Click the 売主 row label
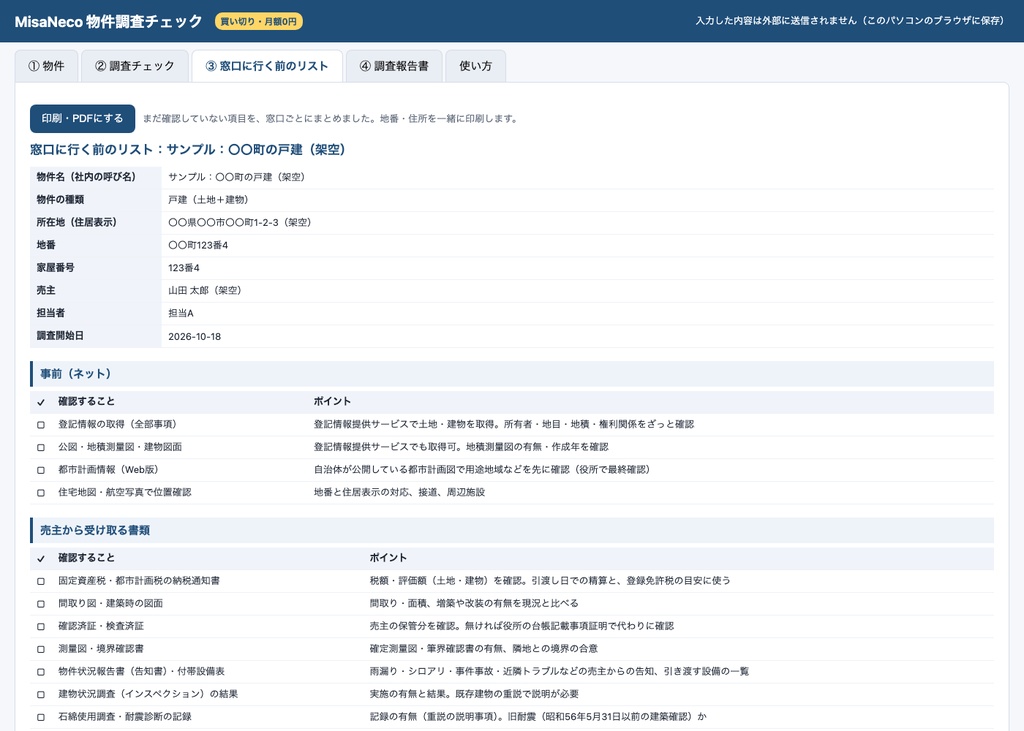 pyautogui.click(x=46, y=290)
